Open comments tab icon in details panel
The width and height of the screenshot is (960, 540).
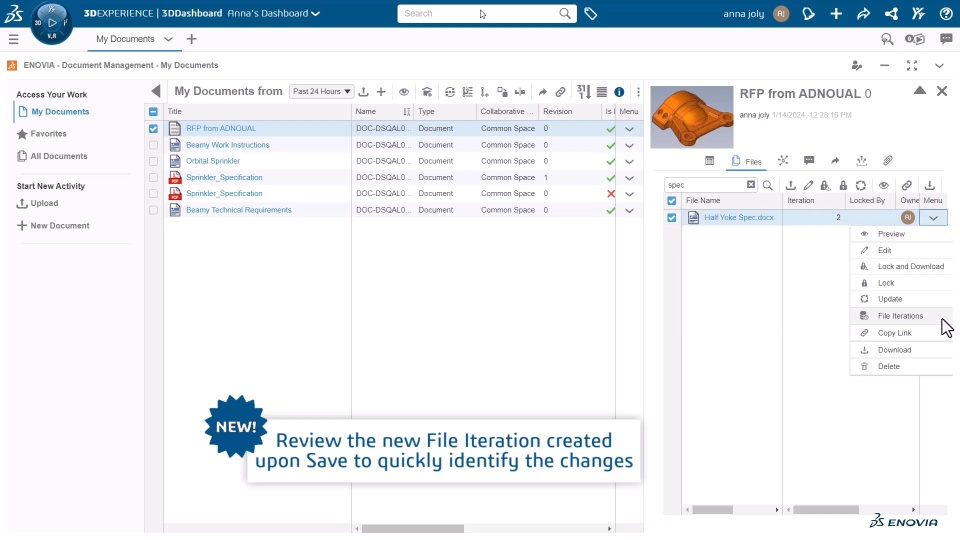tap(809, 161)
